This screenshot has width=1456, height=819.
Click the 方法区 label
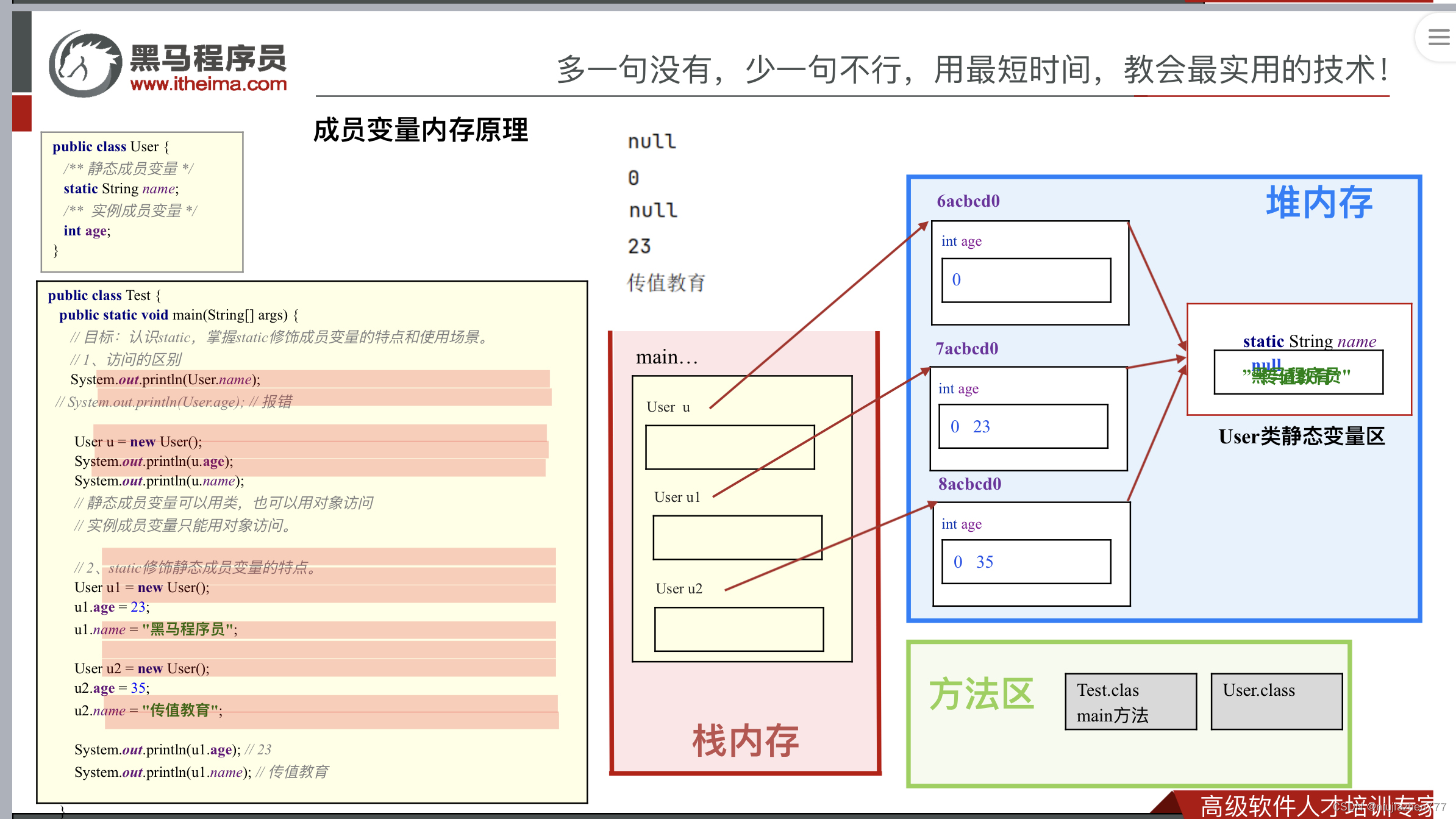[x=981, y=694]
